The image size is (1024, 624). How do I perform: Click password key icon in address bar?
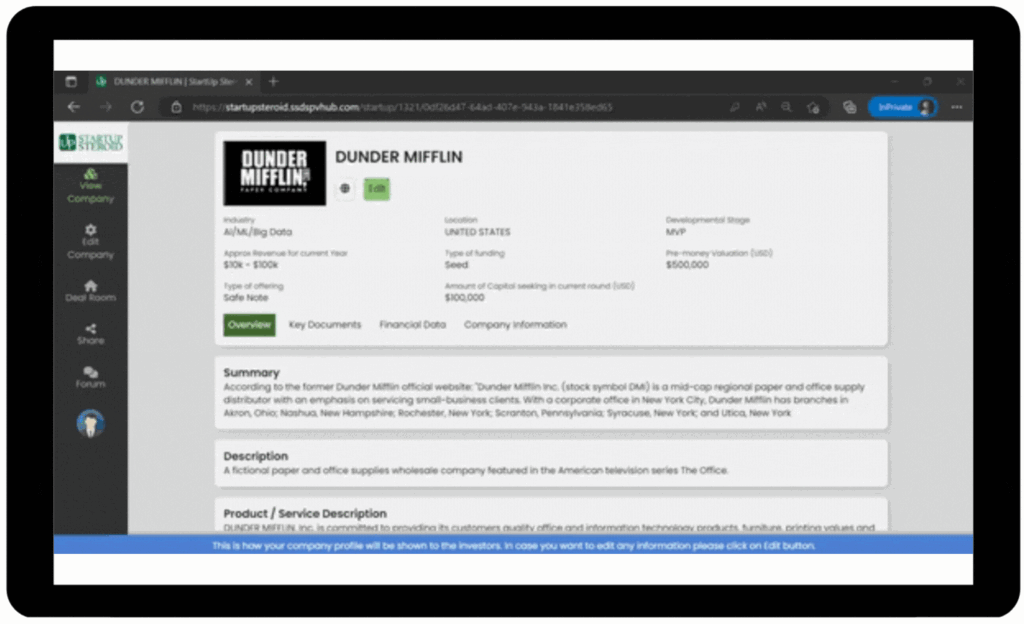pos(735,107)
